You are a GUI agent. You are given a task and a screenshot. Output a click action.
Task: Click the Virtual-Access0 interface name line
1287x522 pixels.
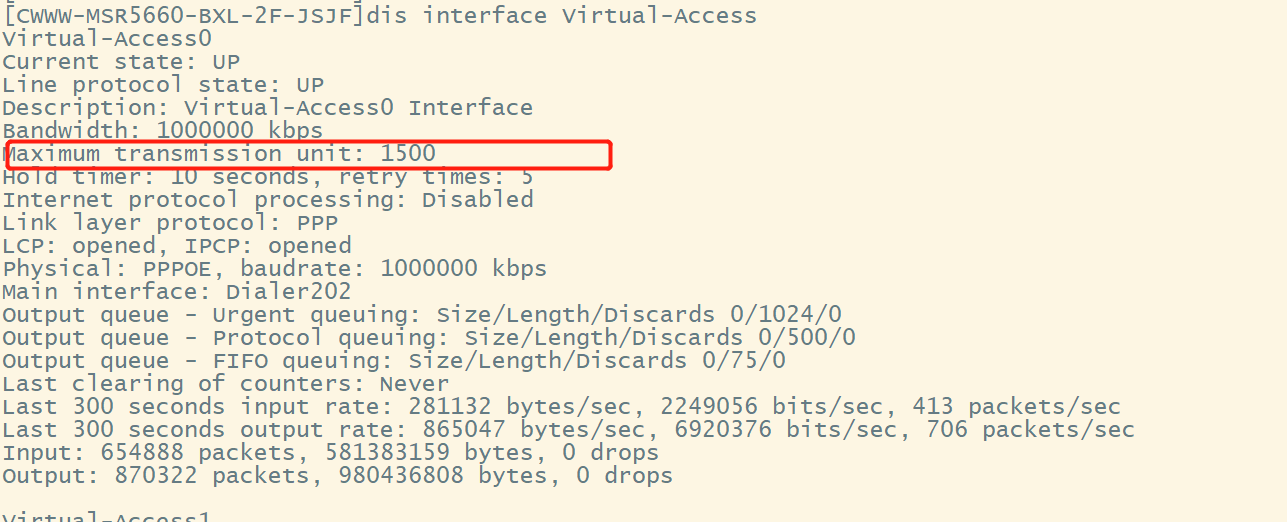[x=107, y=39]
